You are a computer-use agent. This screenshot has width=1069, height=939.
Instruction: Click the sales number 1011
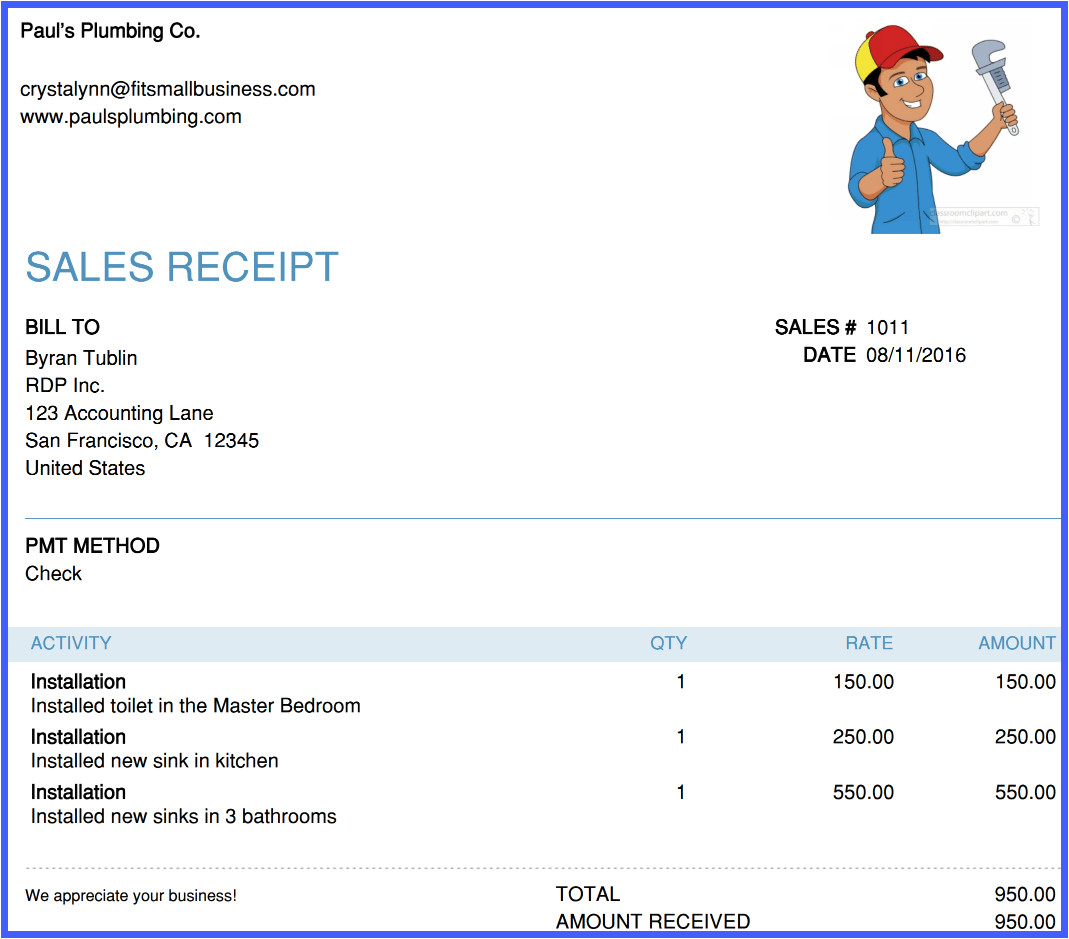click(887, 327)
